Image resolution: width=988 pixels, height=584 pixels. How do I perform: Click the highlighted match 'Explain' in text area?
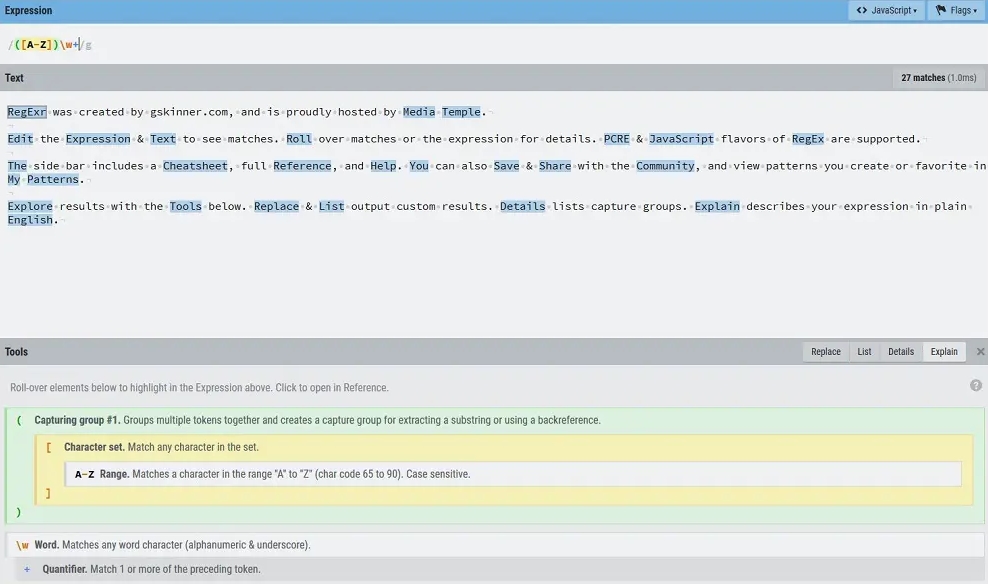click(x=717, y=207)
